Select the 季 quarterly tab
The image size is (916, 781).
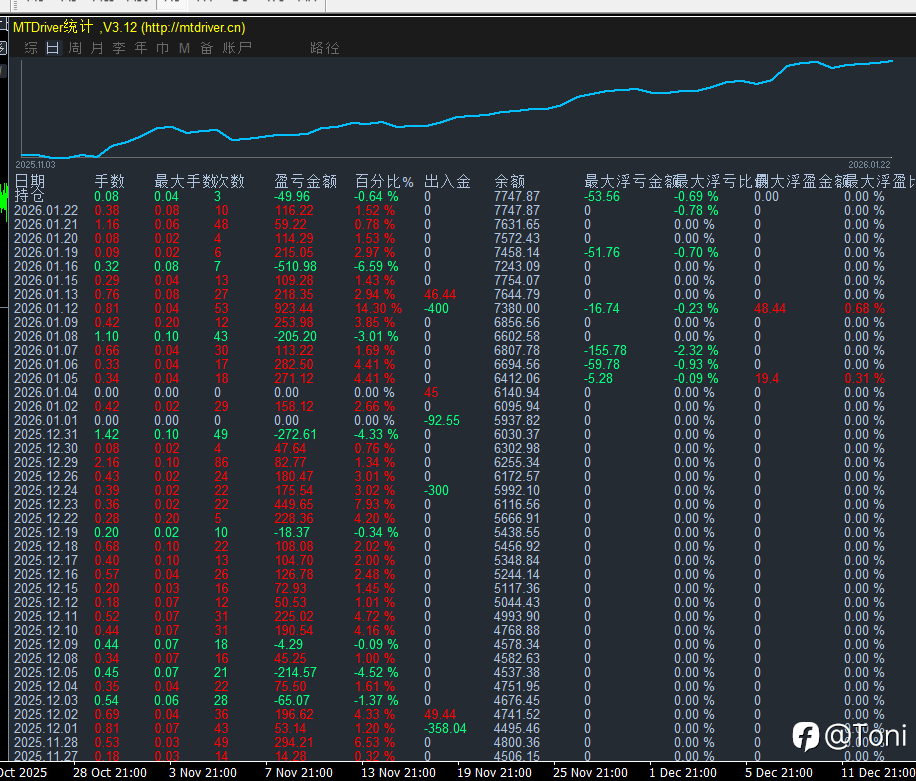coord(119,48)
